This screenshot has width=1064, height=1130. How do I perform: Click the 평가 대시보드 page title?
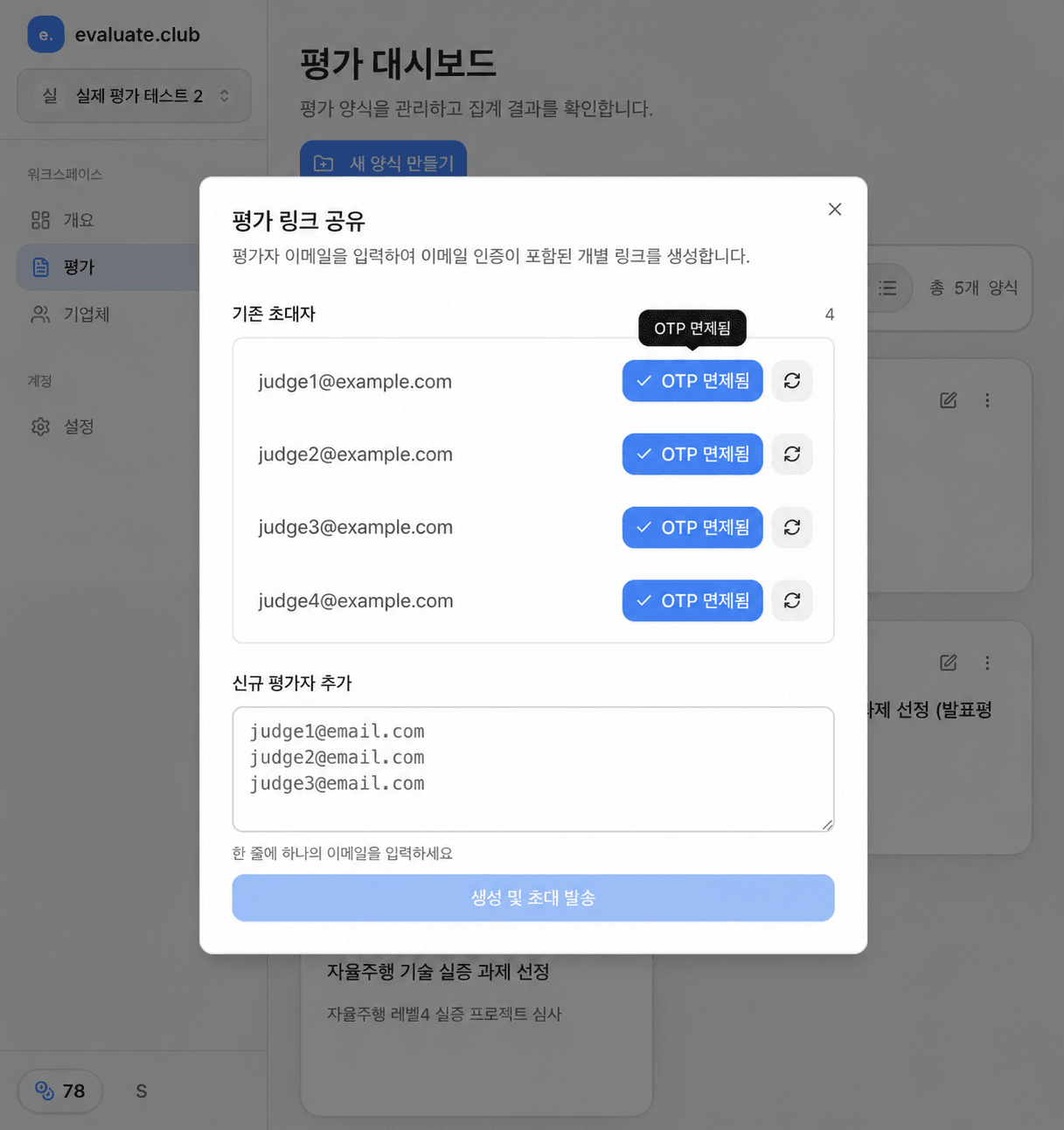pyautogui.click(x=398, y=64)
